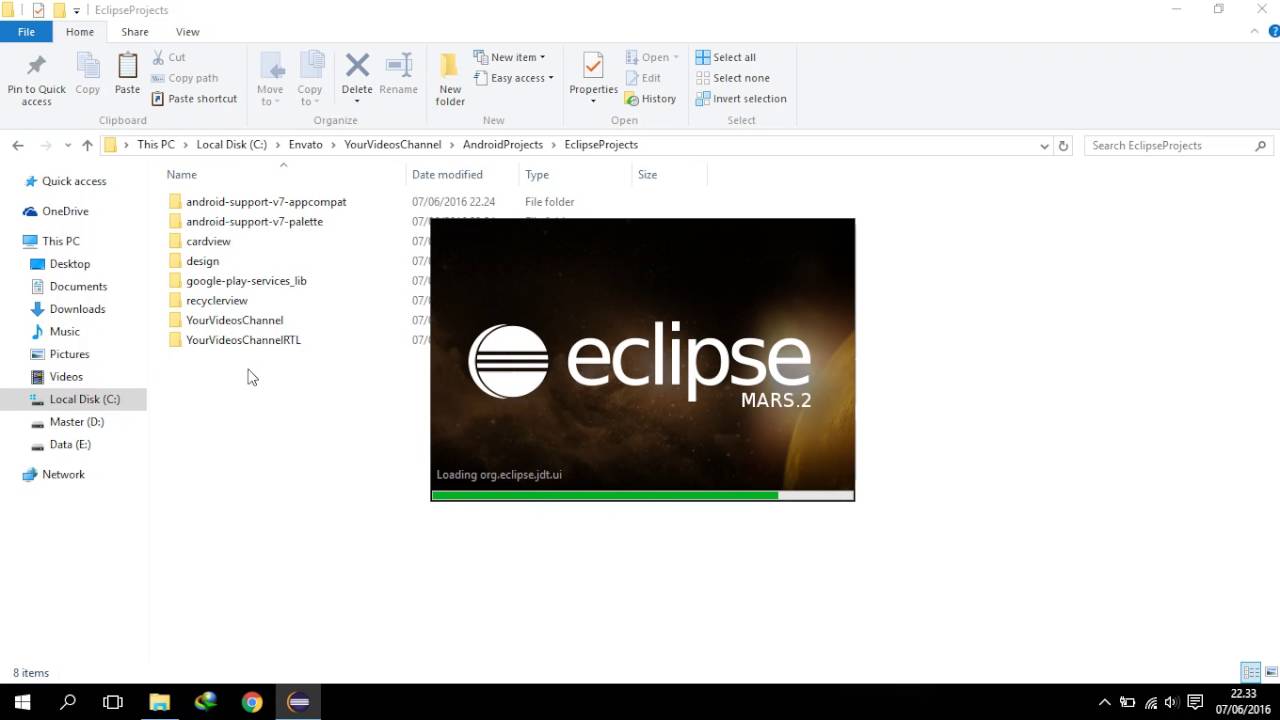Switch to details view layout
The height and width of the screenshot is (720, 1280).
point(1250,672)
